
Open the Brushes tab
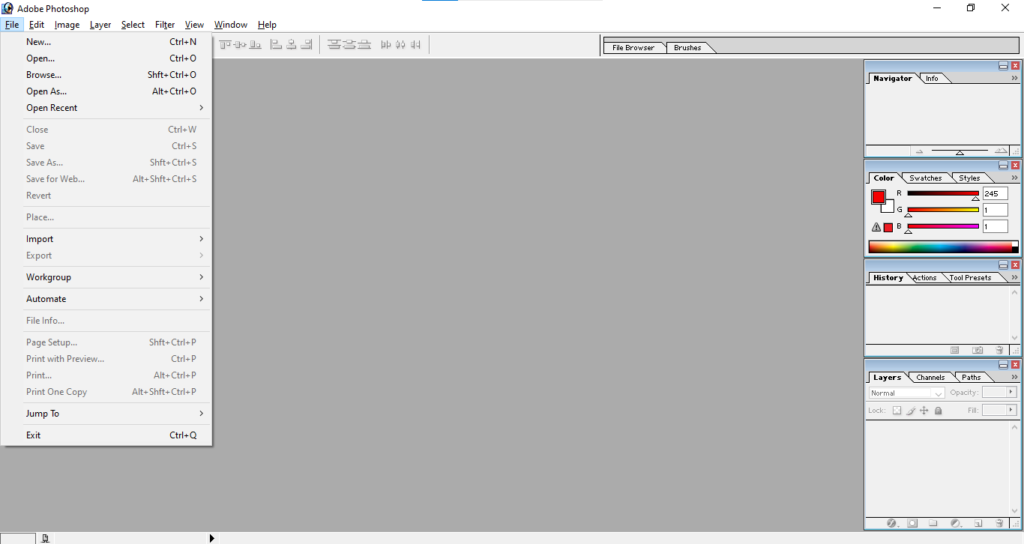click(687, 48)
